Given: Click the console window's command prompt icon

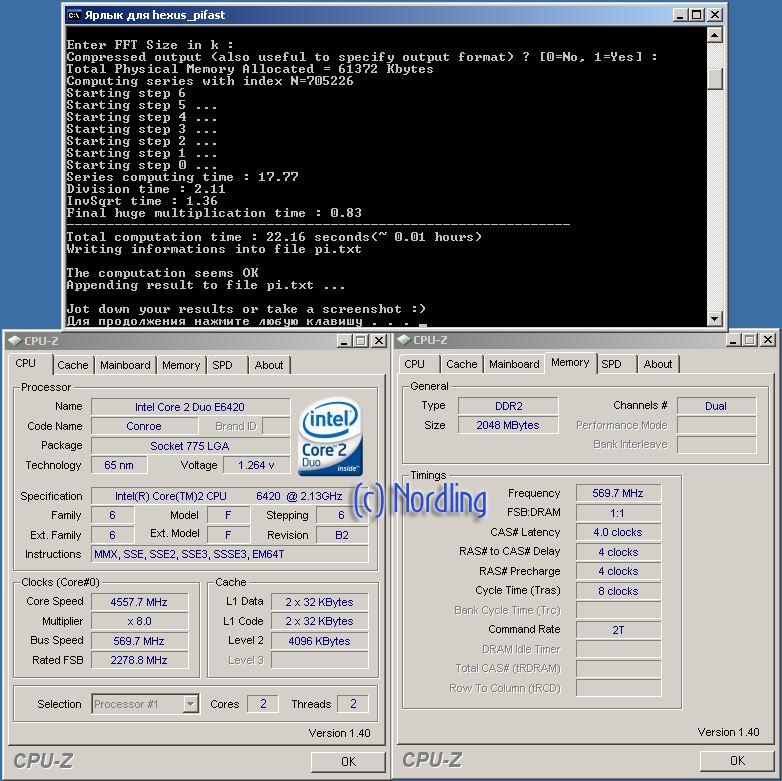Looking at the screenshot, I should click(x=74, y=15).
